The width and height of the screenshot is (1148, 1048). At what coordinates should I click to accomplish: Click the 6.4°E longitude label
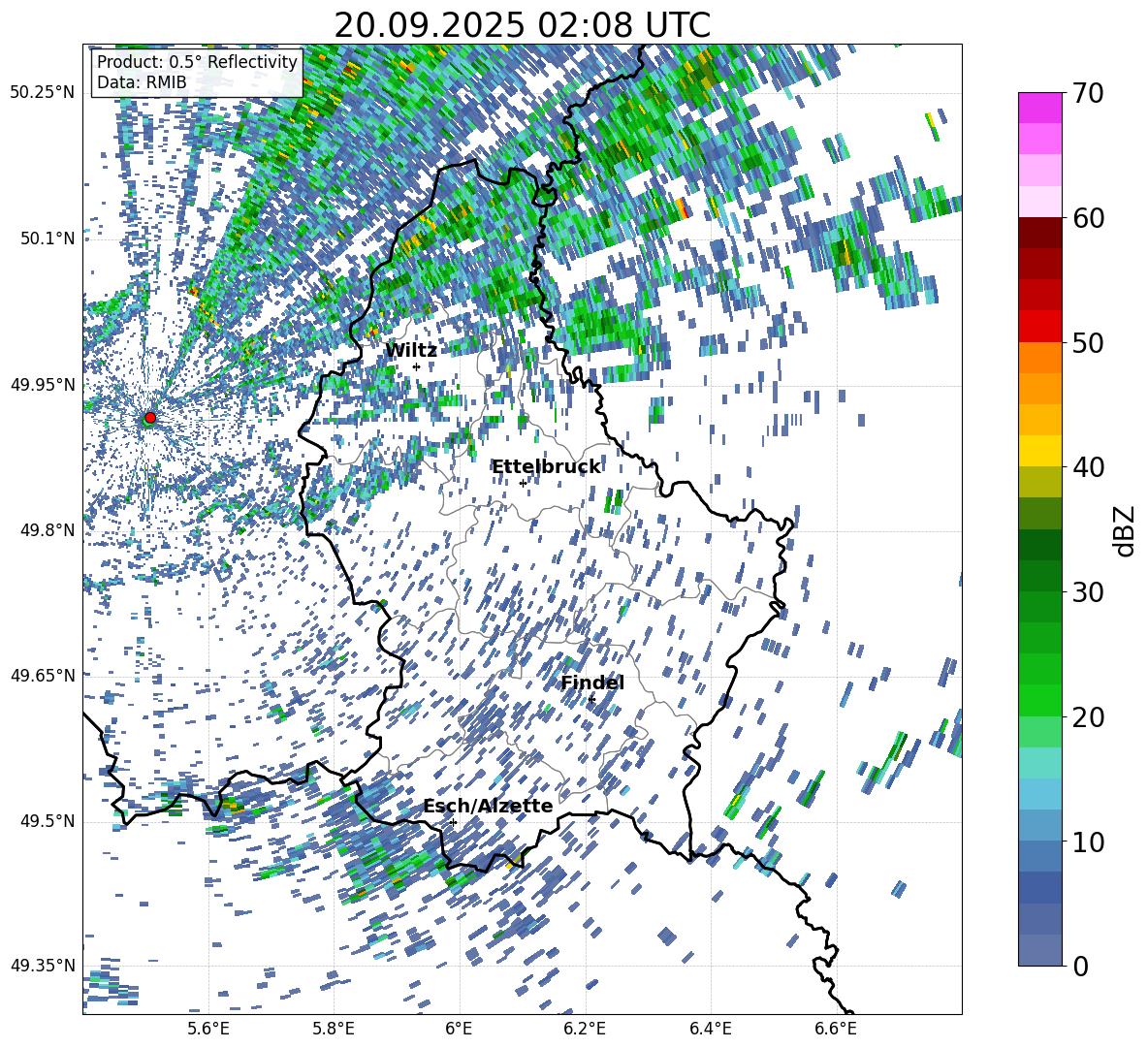click(711, 1029)
